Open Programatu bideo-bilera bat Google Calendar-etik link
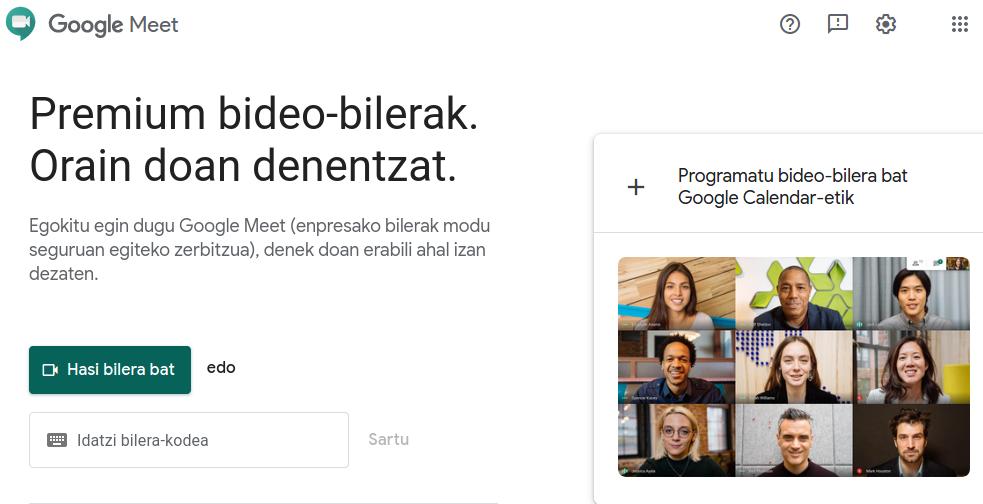The height and width of the screenshot is (504, 983). [x=792, y=186]
